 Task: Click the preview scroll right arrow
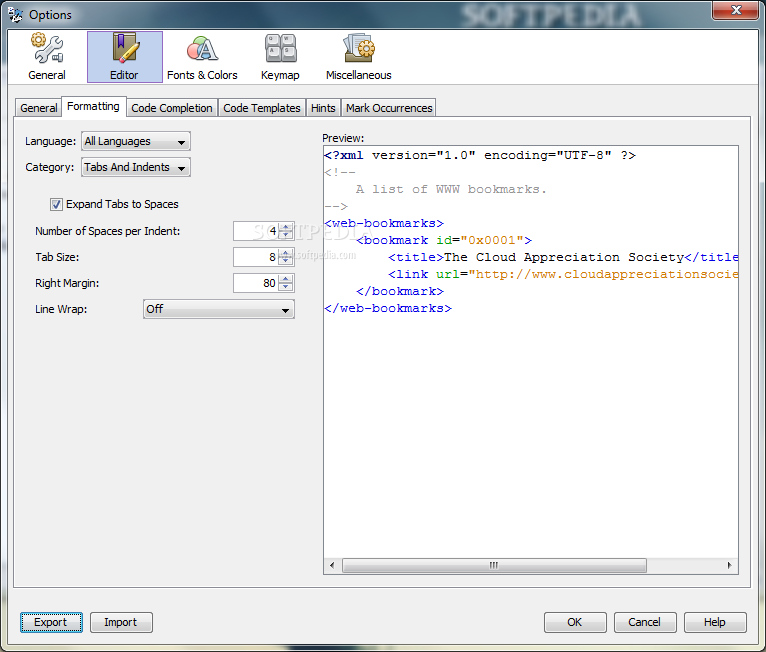tap(729, 566)
